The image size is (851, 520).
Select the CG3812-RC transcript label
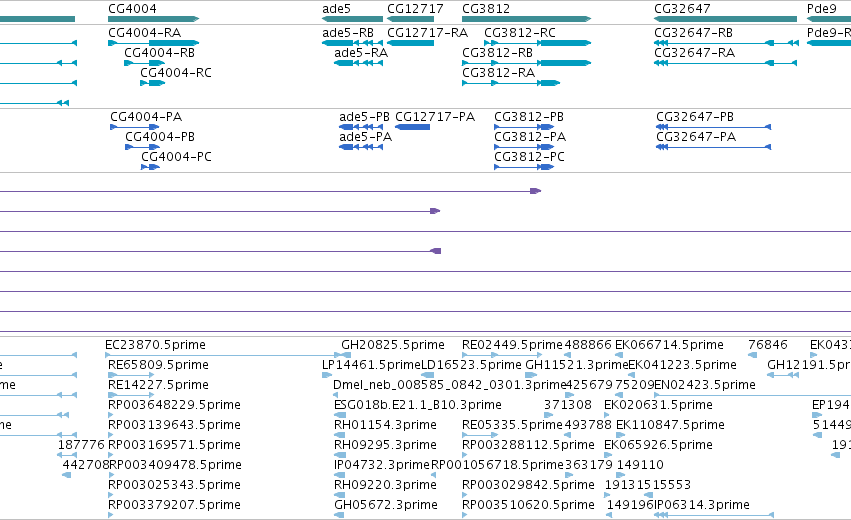pyautogui.click(x=519, y=33)
